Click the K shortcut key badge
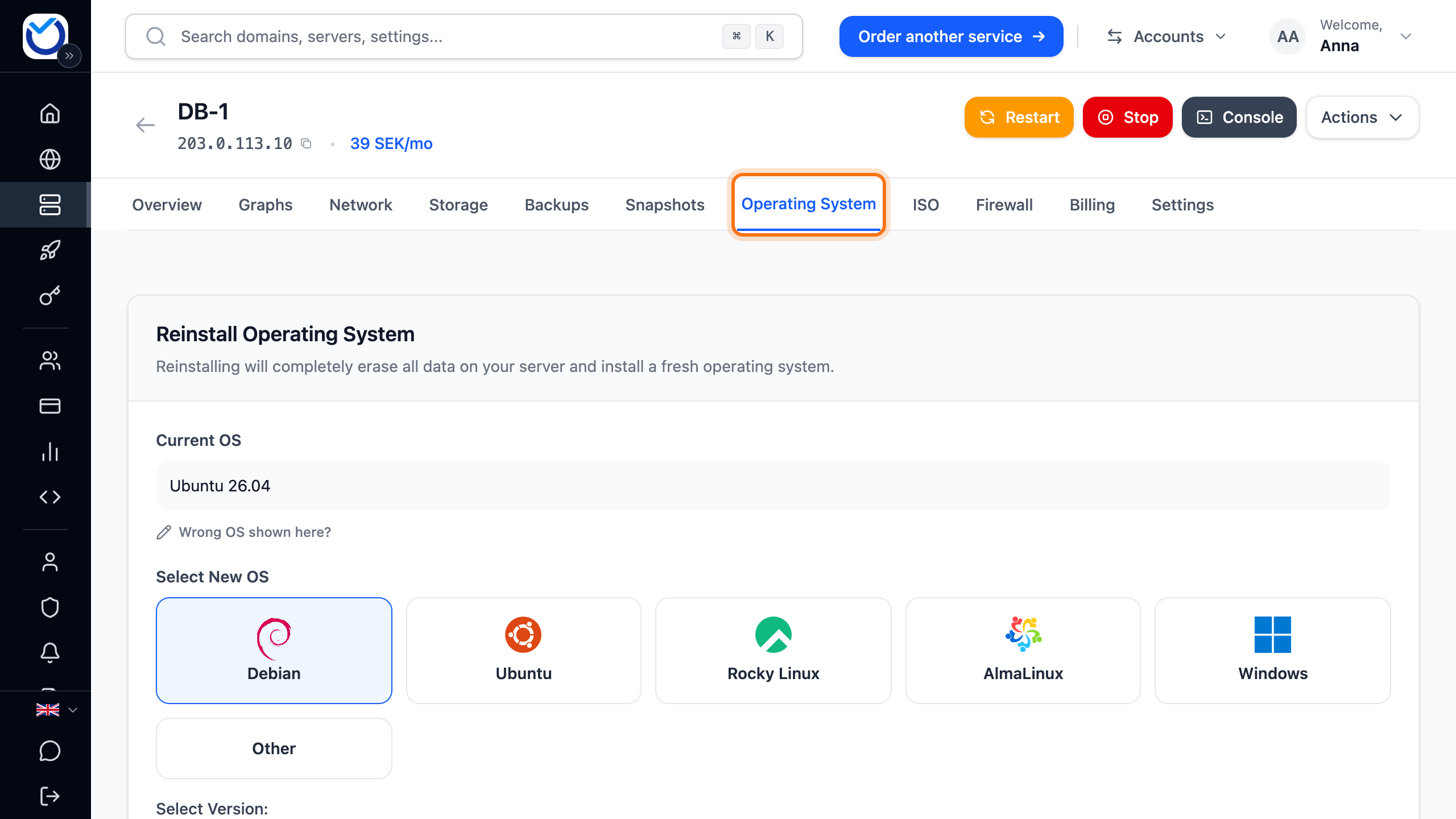Screen dimensions: 1456x819 click(770, 36)
